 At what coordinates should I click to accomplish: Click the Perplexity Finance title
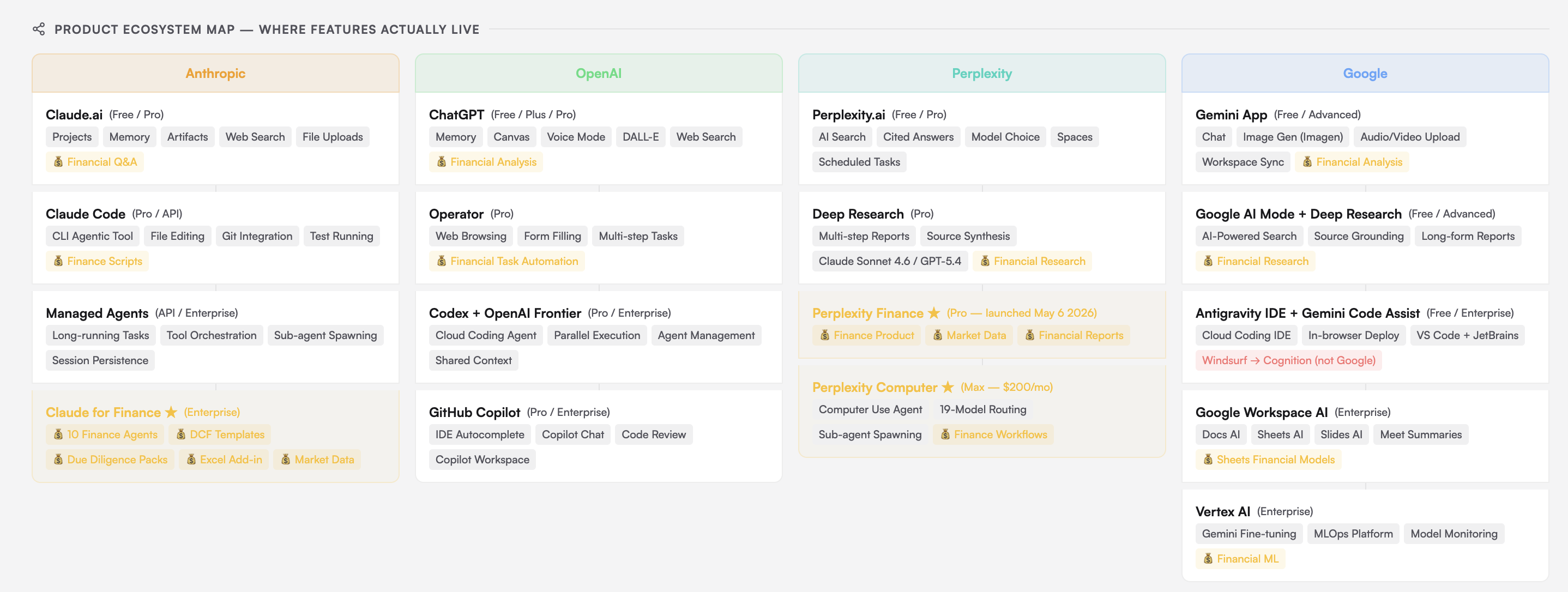pos(868,313)
